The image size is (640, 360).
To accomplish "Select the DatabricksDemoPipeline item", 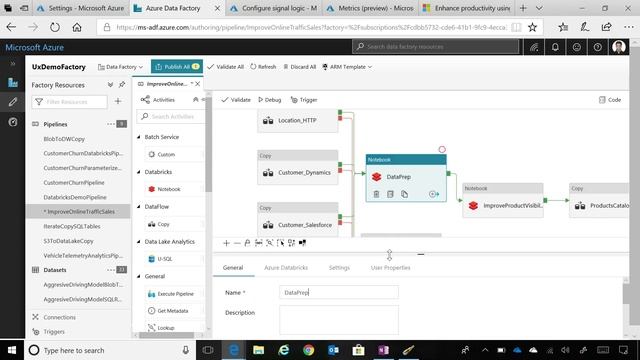I will pyautogui.click(x=75, y=197).
